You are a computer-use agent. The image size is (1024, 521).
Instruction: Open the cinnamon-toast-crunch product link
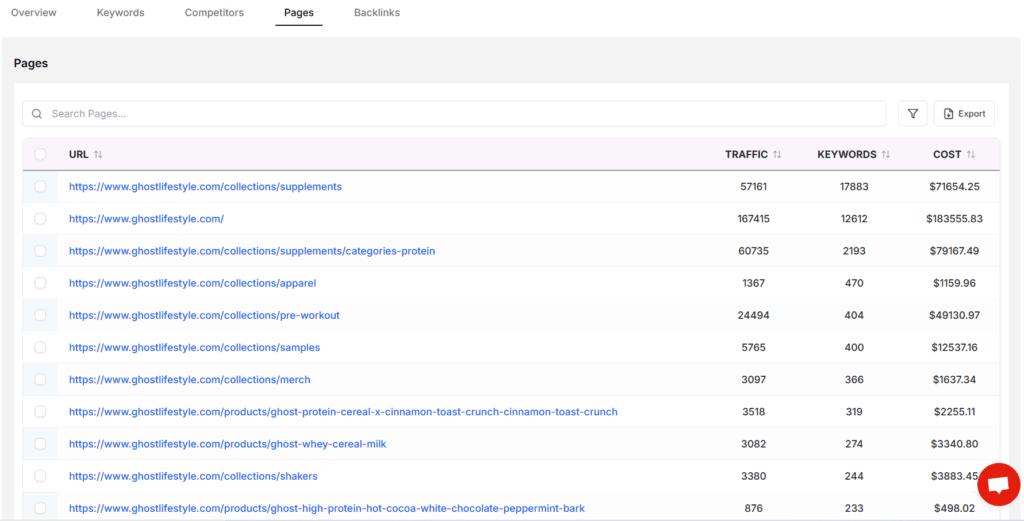pyautogui.click(x=343, y=412)
